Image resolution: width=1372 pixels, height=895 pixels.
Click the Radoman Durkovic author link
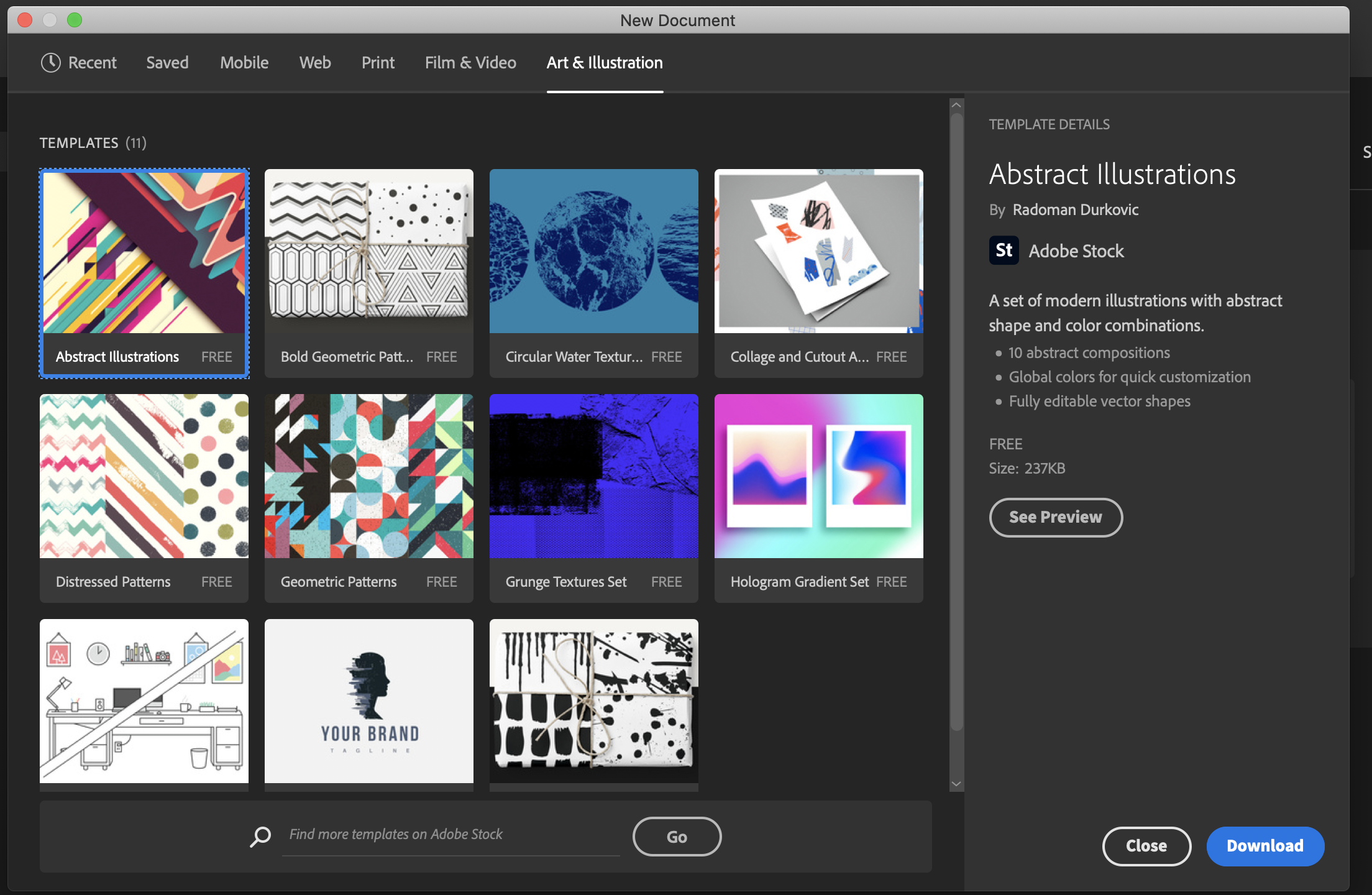coord(1075,210)
